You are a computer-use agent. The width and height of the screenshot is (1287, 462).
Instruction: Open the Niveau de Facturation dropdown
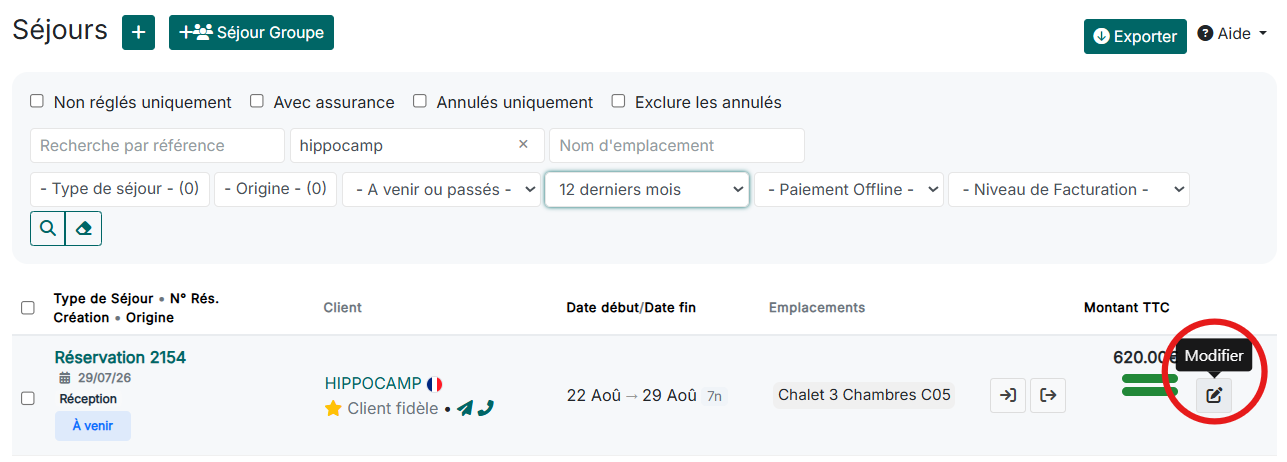(1069, 189)
